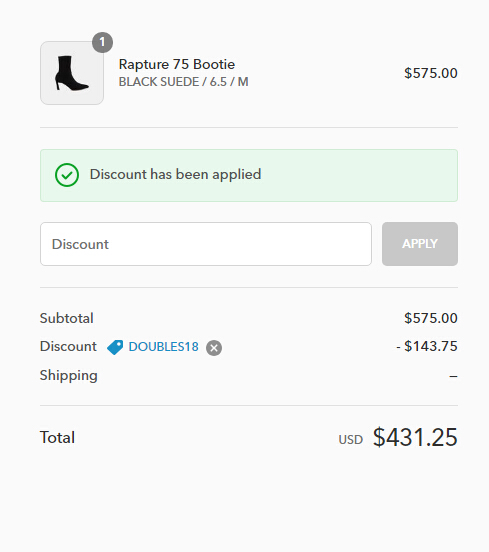
Task: Click the quantity badge showing 1
Action: (102, 43)
